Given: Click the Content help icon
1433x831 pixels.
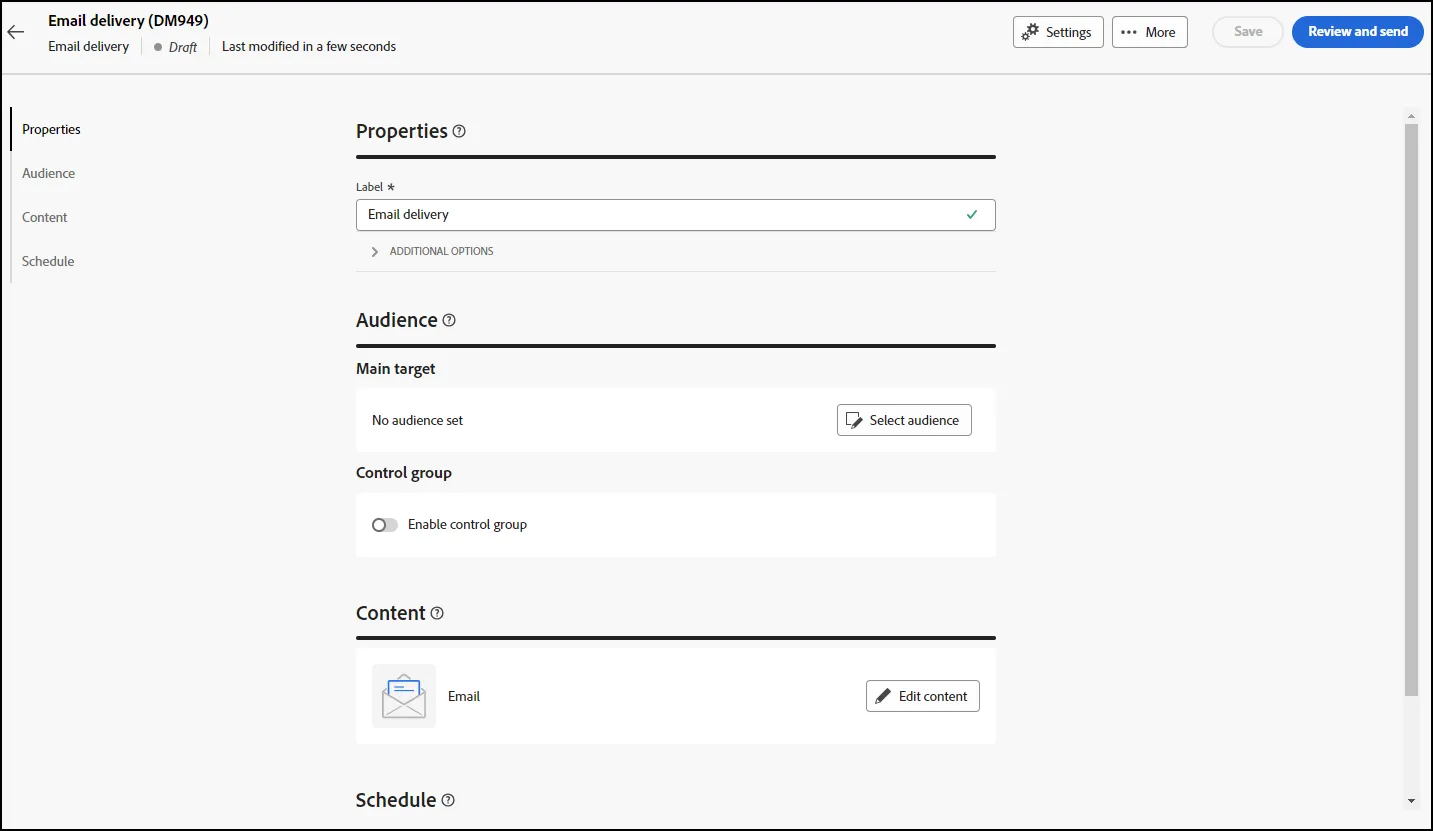Looking at the screenshot, I should click(437, 613).
